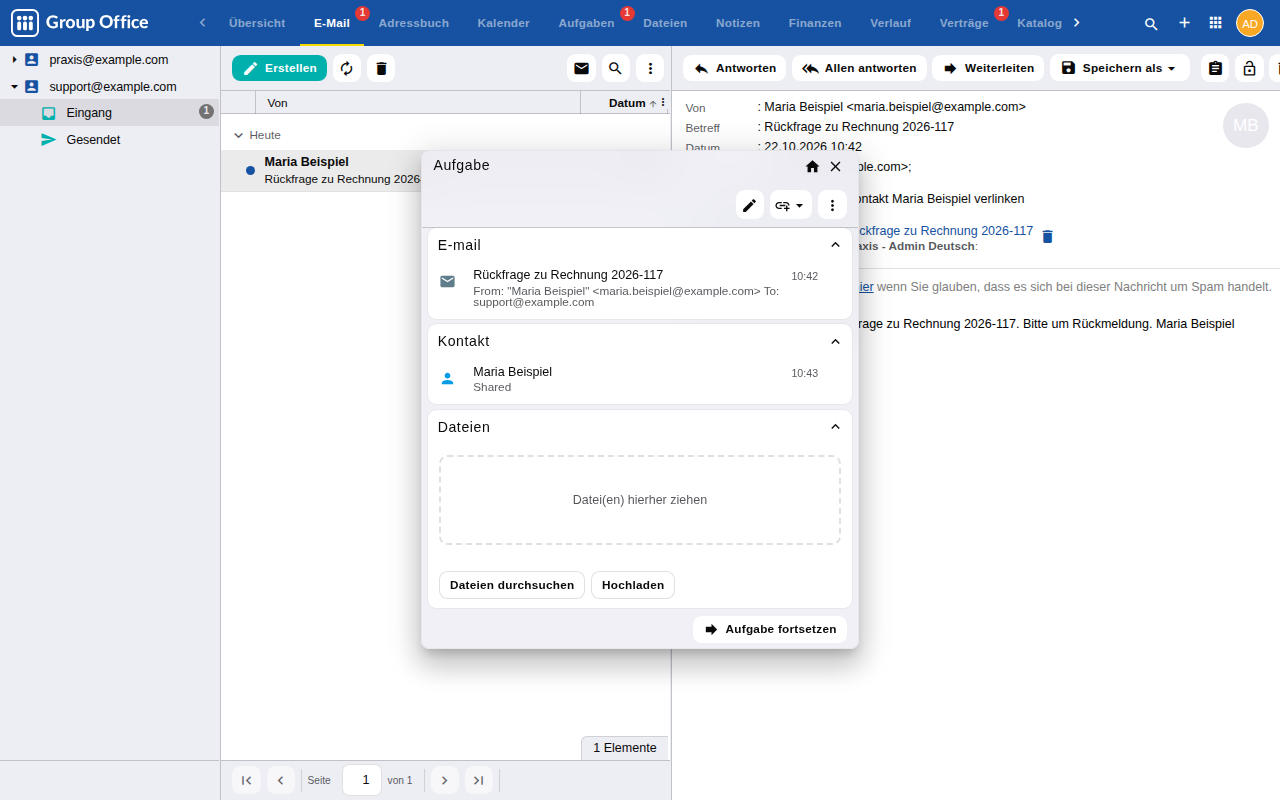Go to the next page of the list
This screenshot has height=800, width=1280.
coord(445,780)
